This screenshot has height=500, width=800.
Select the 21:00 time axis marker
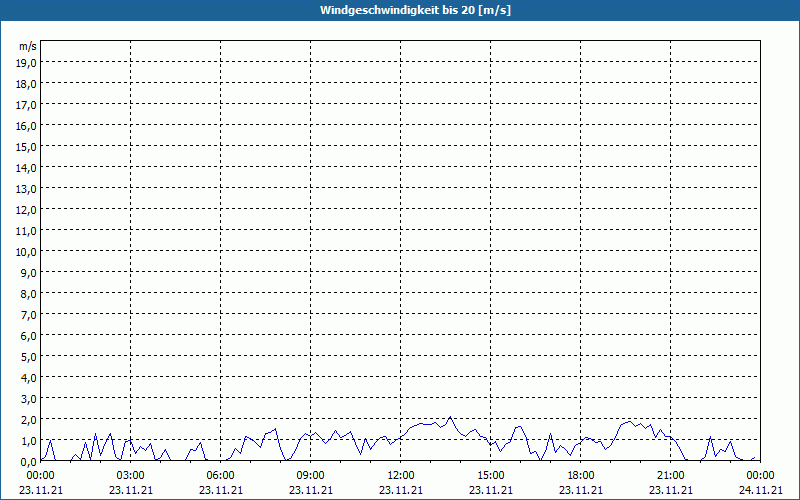click(x=670, y=476)
